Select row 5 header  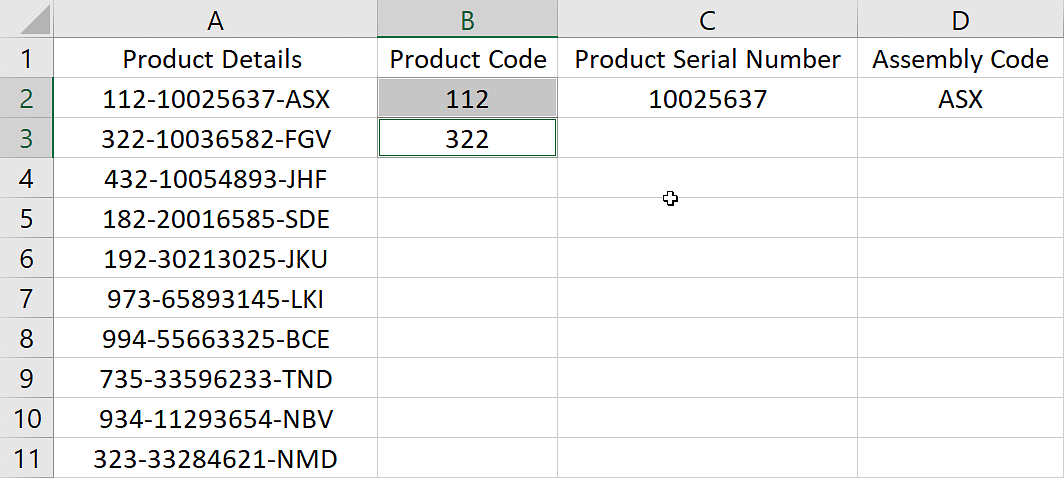pyautogui.click(x=26, y=219)
